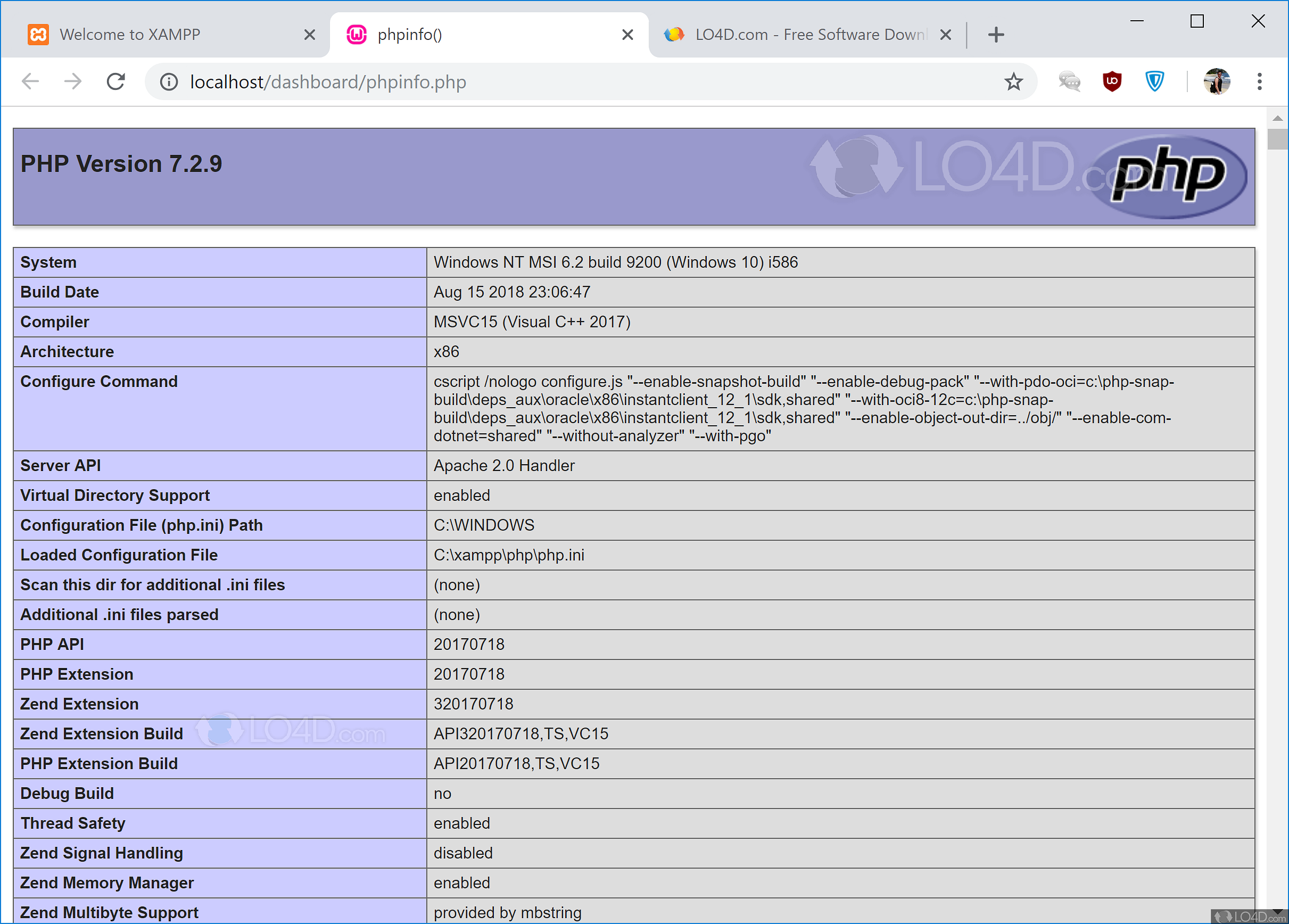Open the Chrome three-dot menu
Screen dimensions: 1289x924
[x=1259, y=81]
